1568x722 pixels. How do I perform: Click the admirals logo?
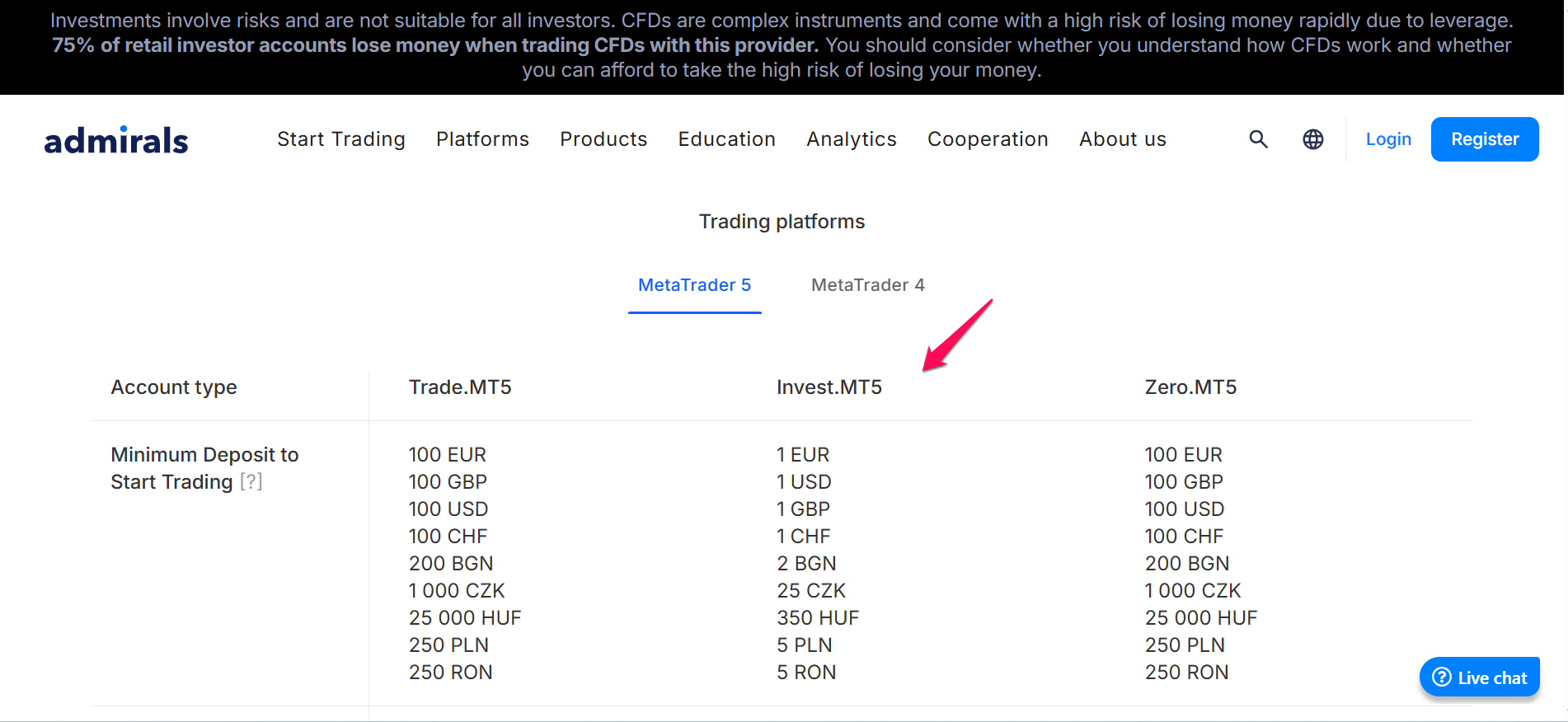tap(116, 140)
